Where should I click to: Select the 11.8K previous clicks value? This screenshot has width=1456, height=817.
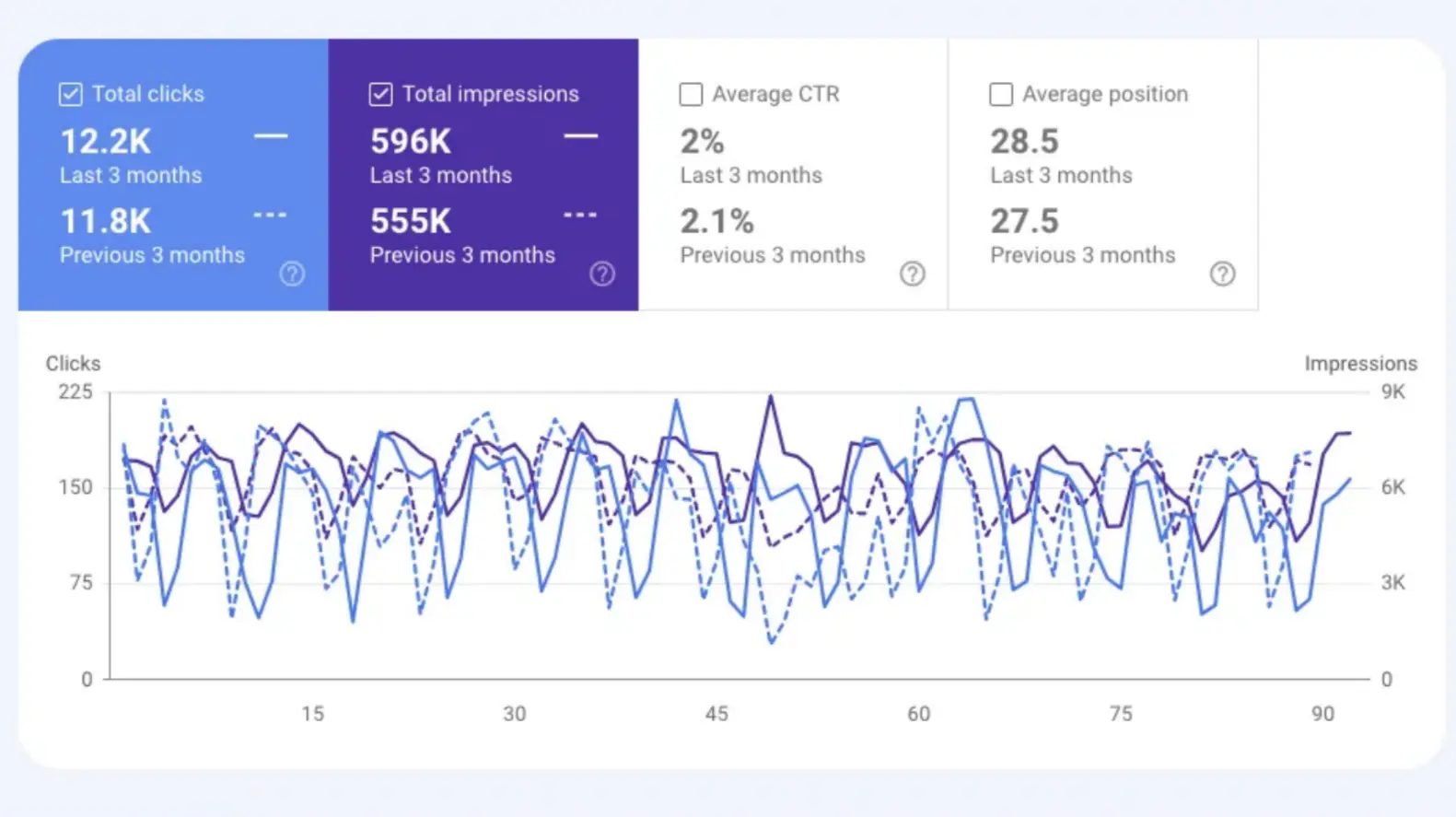106,222
